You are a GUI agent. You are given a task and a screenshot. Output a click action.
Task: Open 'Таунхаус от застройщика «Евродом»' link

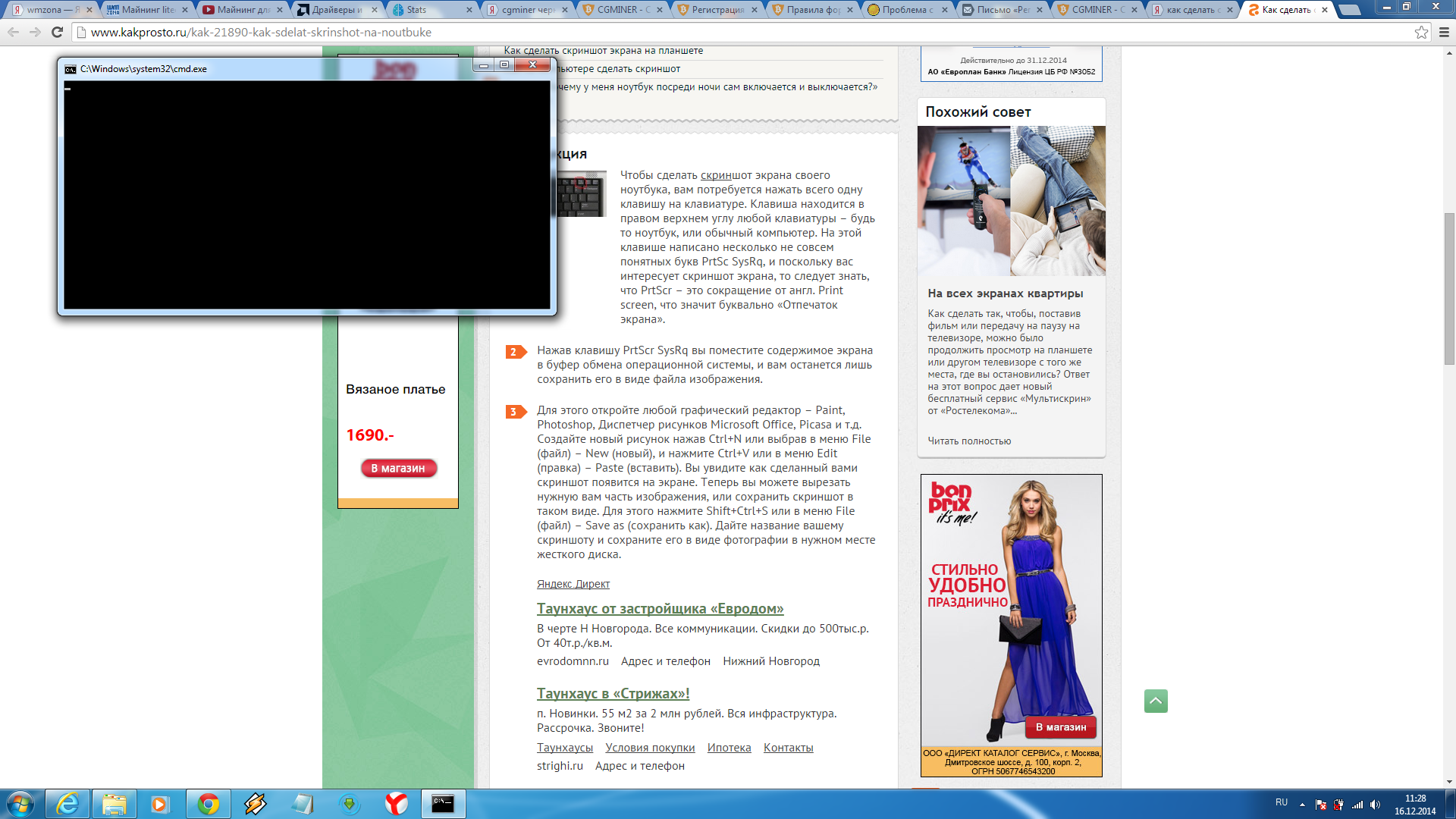point(660,609)
